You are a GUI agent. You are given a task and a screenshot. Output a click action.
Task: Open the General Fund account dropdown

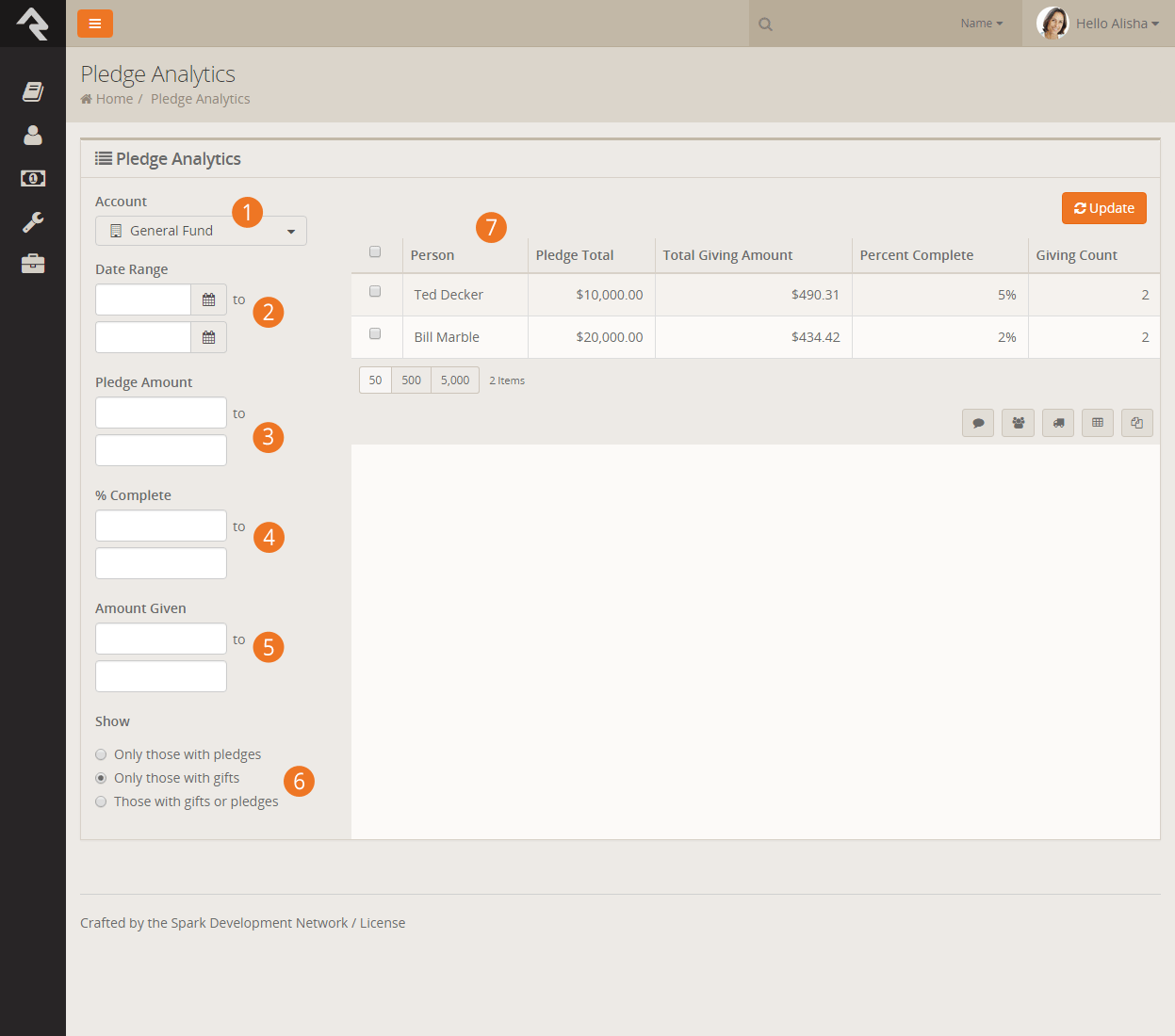tap(201, 231)
